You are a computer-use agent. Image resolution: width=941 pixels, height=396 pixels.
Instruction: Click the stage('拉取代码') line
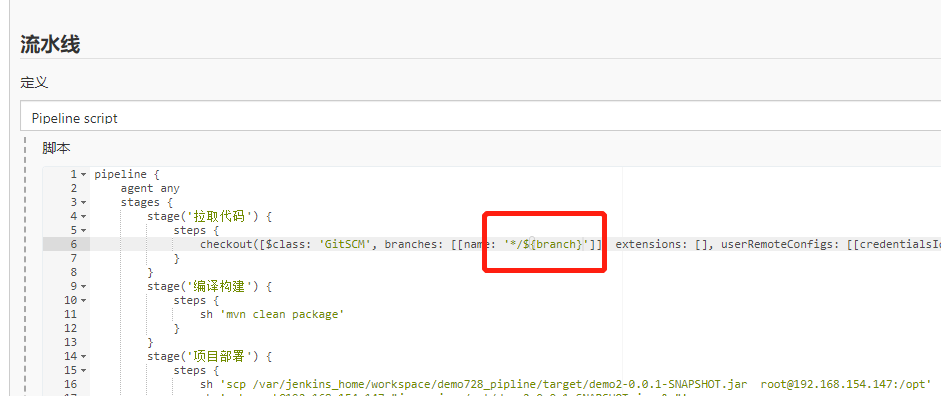click(210, 217)
